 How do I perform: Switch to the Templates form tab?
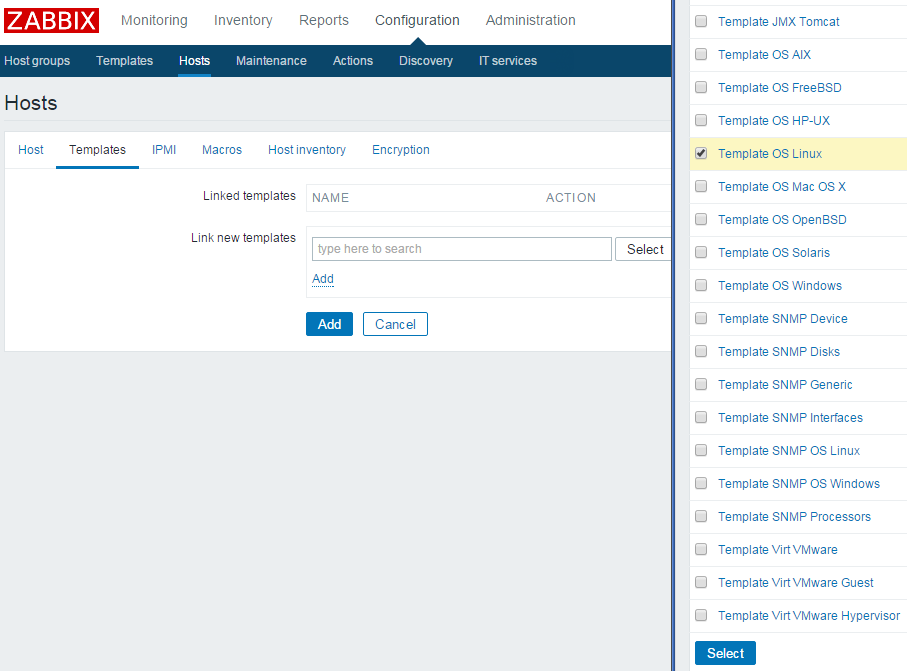pos(97,150)
